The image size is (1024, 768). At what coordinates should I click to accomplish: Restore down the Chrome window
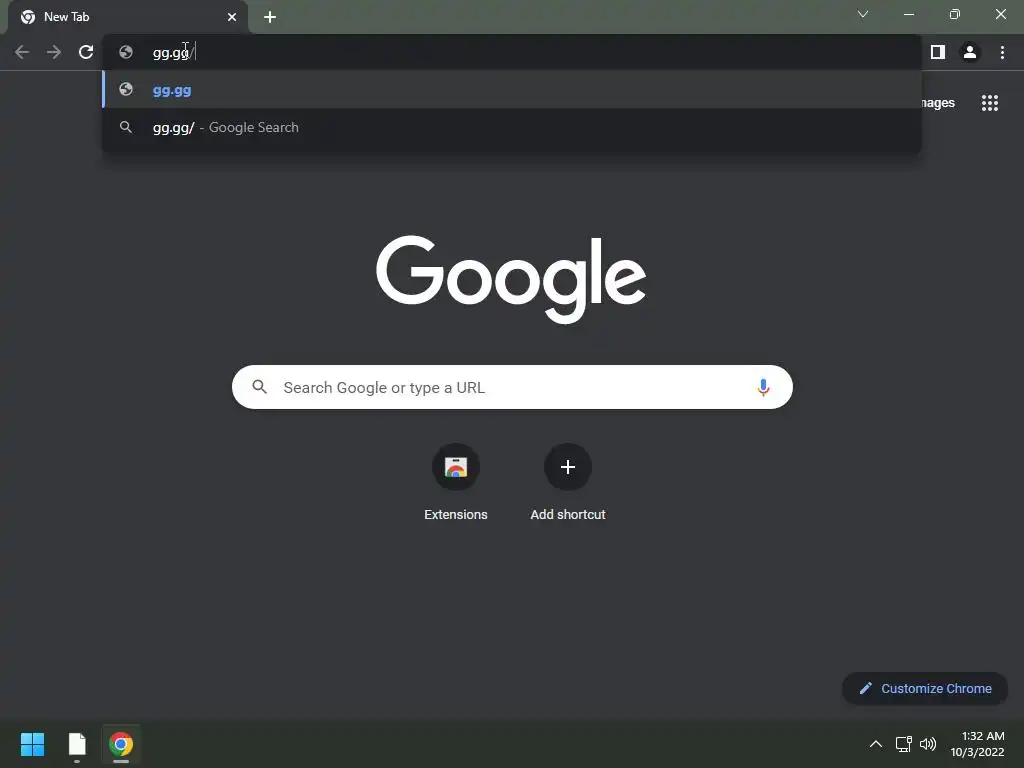(x=955, y=14)
